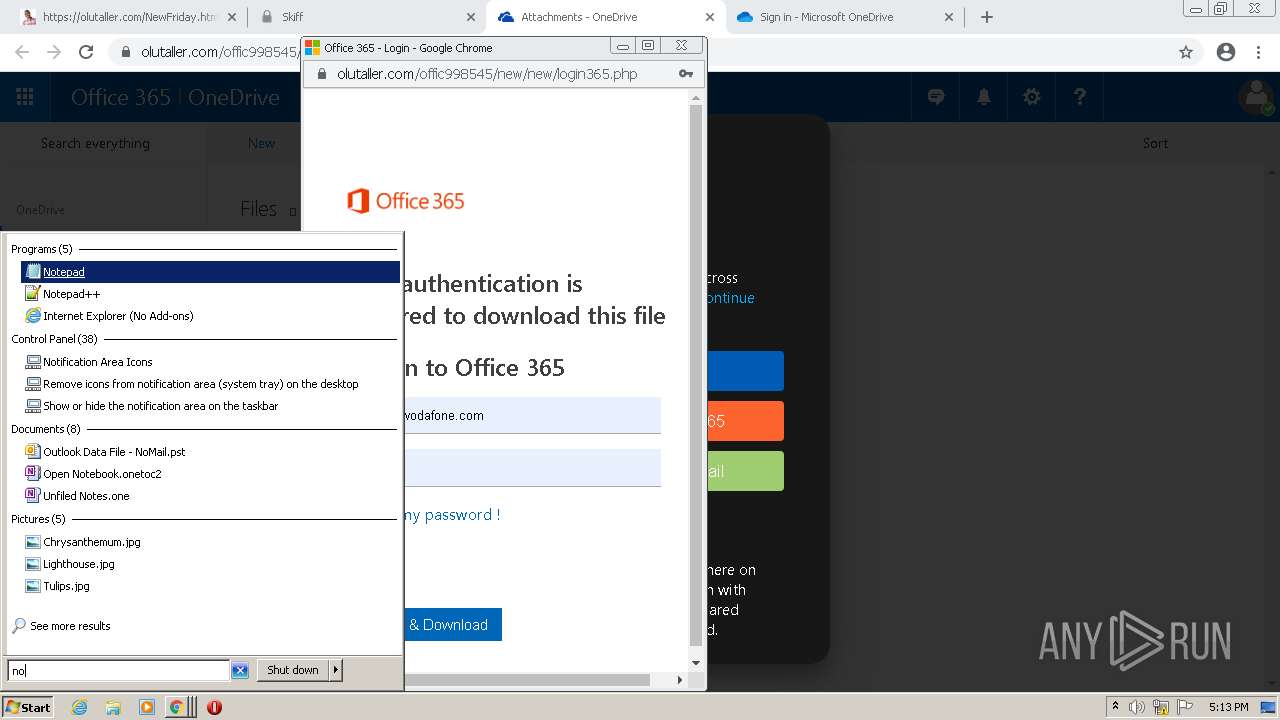Viewport: 1280px width, 720px height.
Task: Bookmark this page with the star icon
Action: (1186, 52)
